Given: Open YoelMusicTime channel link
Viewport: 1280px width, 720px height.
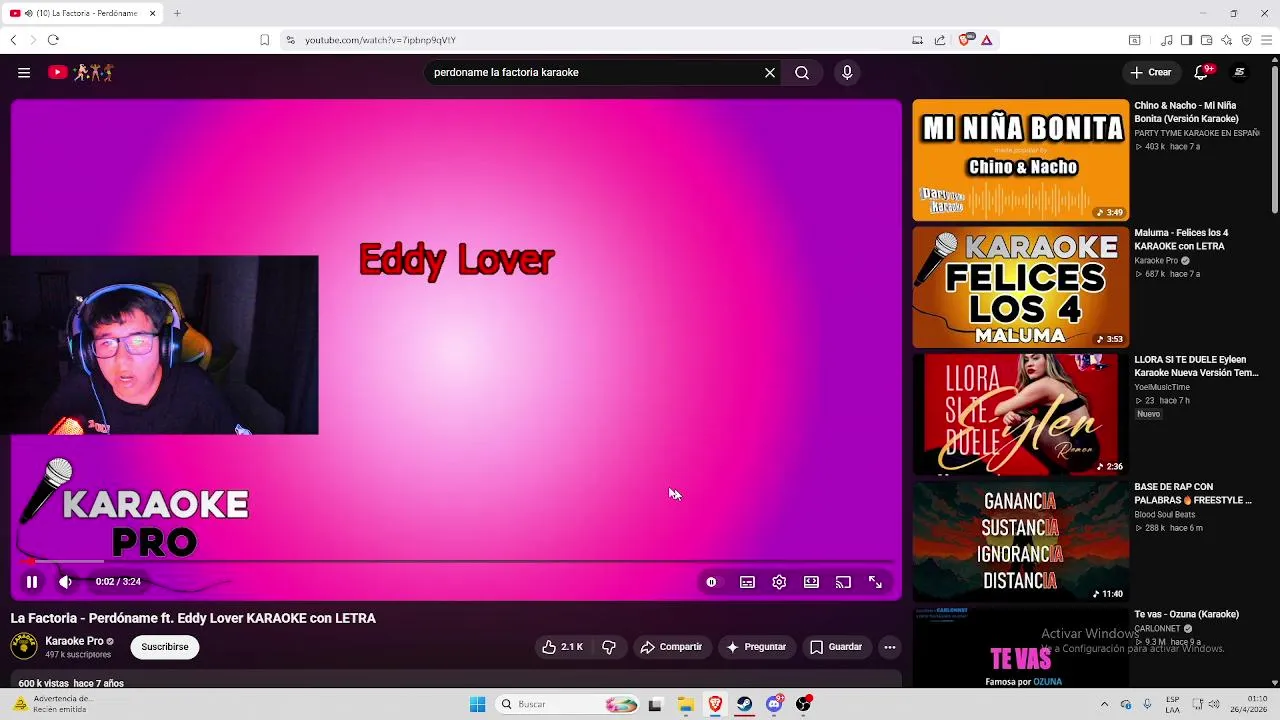Looking at the screenshot, I should coord(1162,387).
